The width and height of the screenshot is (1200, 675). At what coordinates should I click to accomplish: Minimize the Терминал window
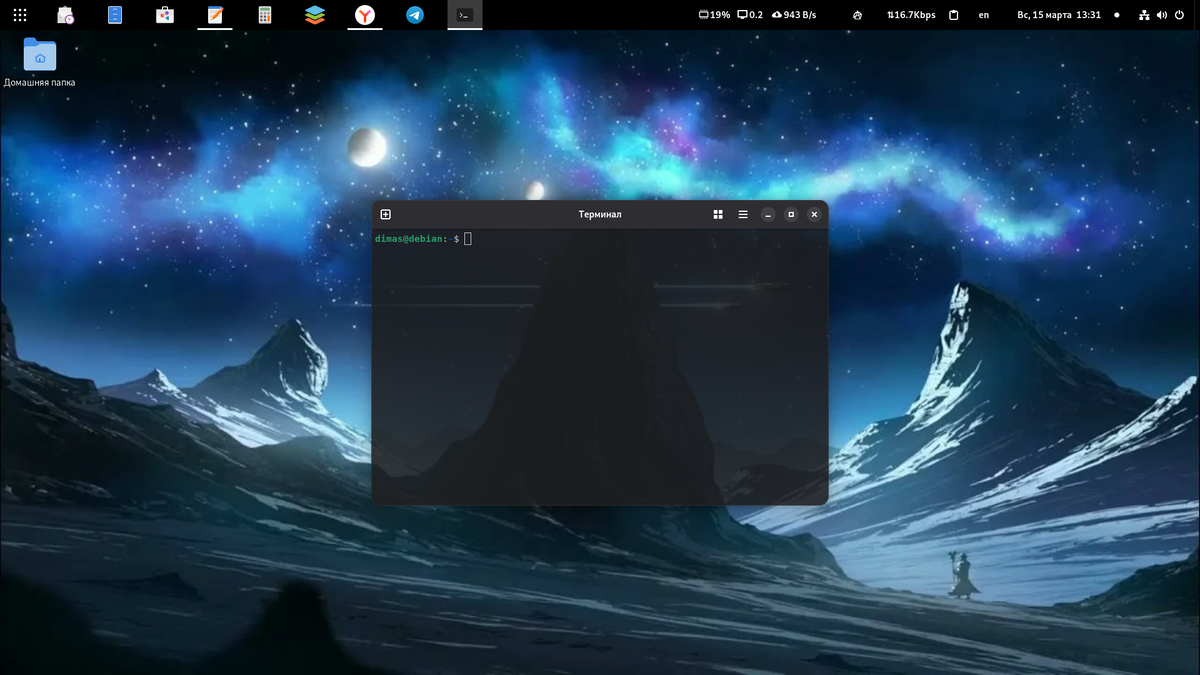tap(768, 214)
